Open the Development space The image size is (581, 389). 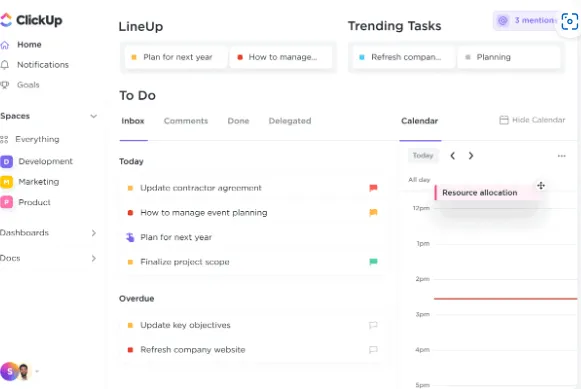click(x=45, y=162)
